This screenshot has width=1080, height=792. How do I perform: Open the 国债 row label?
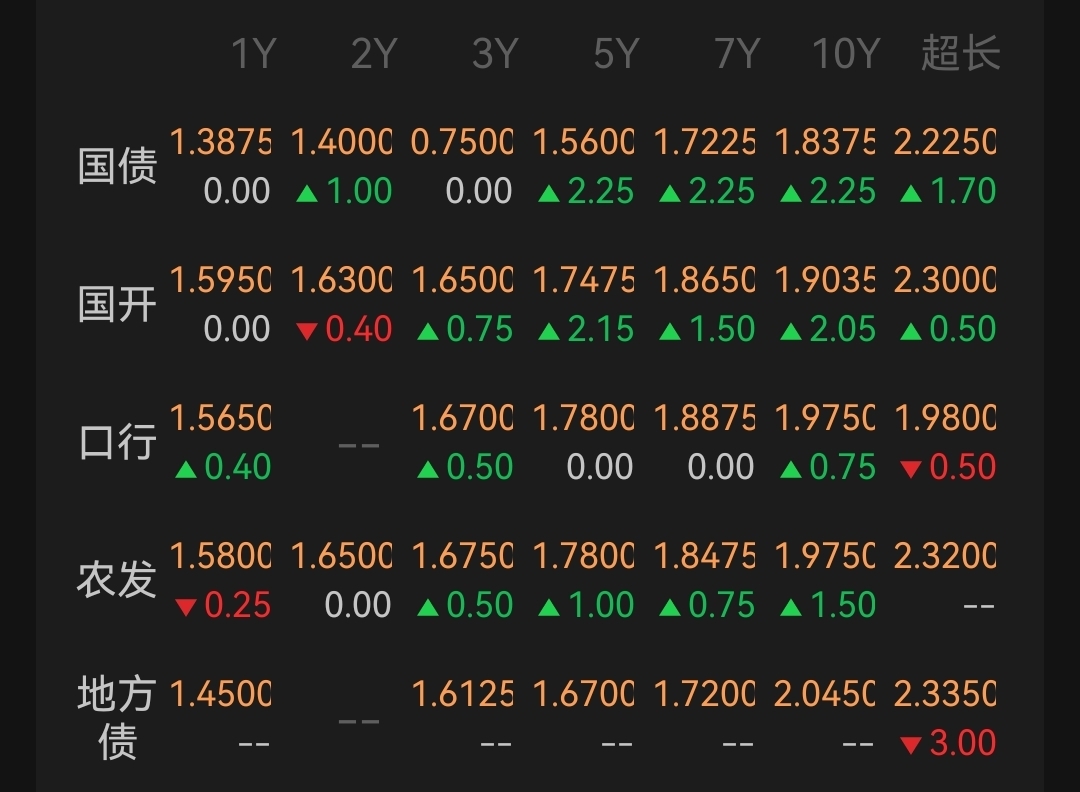[x=118, y=166]
